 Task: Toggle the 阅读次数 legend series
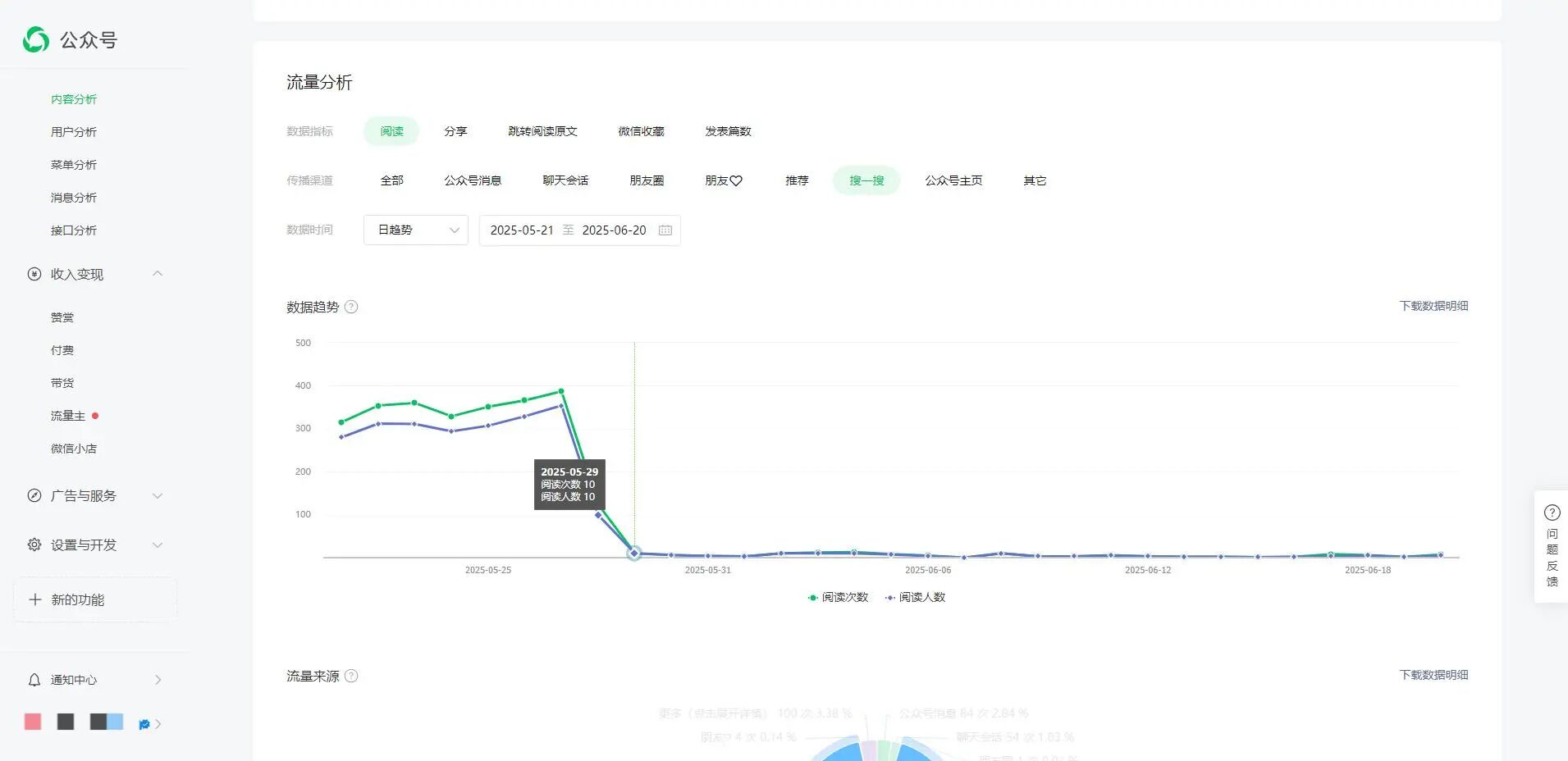point(838,597)
